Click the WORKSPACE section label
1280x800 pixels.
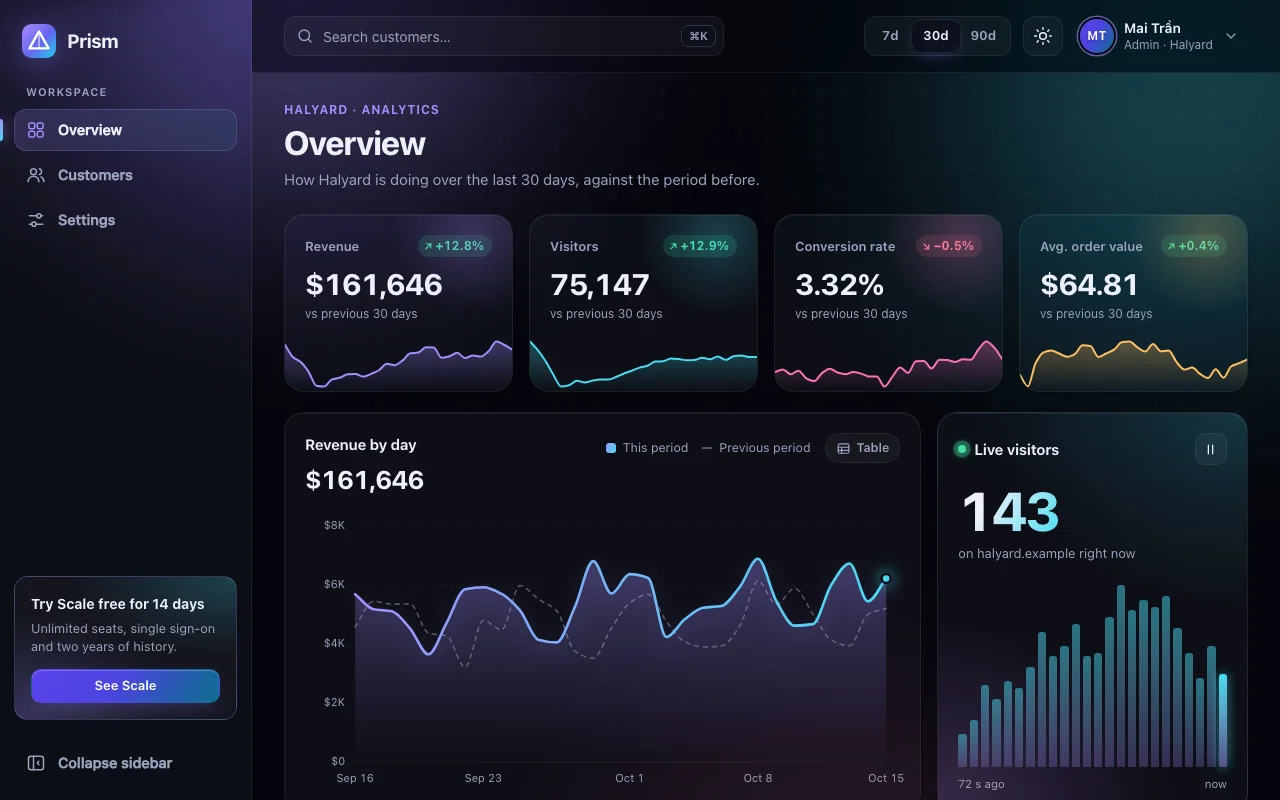tap(67, 92)
